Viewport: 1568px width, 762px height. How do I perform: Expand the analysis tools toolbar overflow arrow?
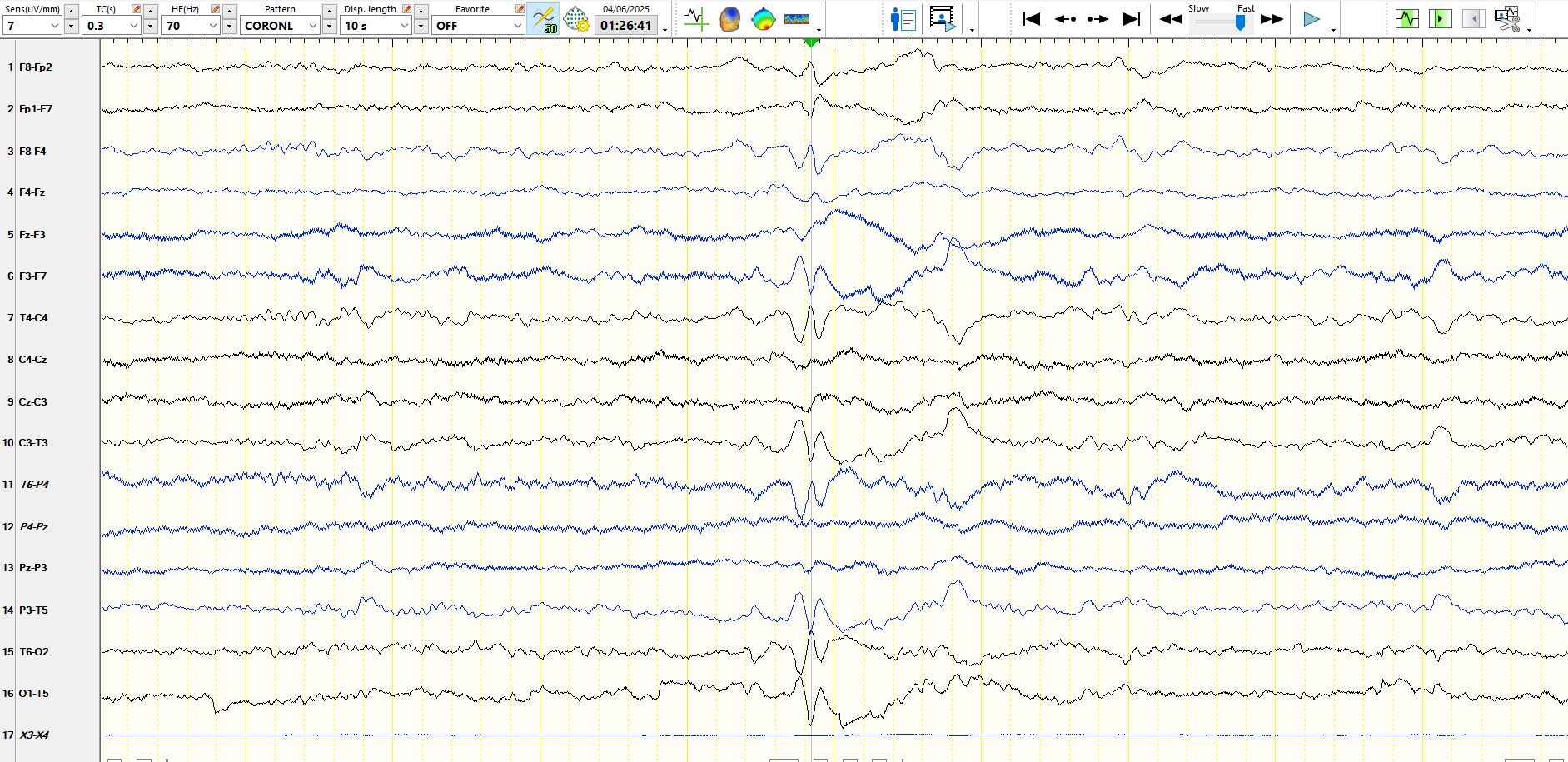tap(819, 30)
